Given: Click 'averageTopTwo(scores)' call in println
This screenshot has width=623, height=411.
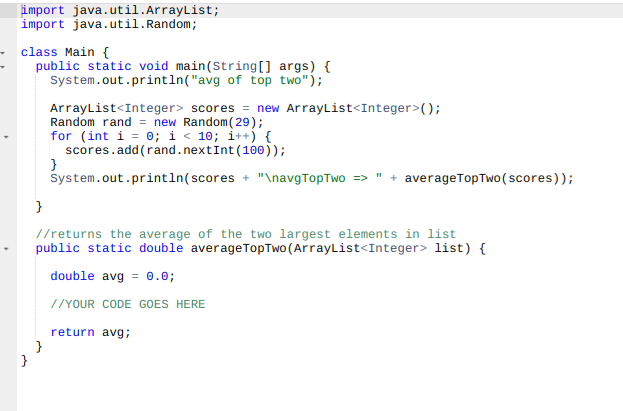Looking at the screenshot, I should (482, 178).
